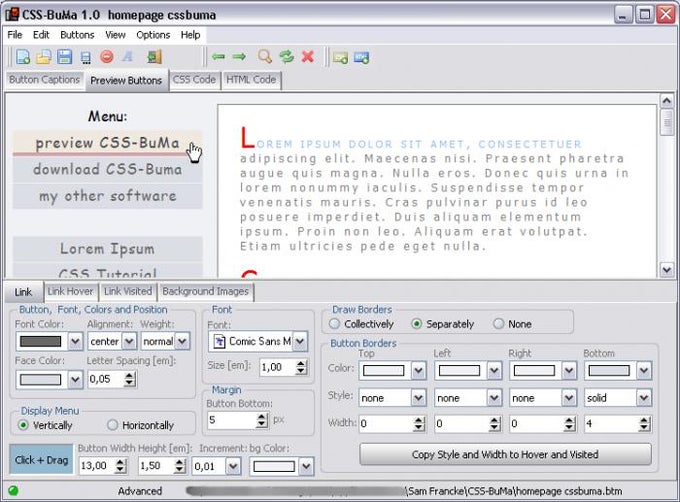Click the Font Color gray swatch
Screen dimensions: 680x502
pyautogui.click(x=41, y=341)
